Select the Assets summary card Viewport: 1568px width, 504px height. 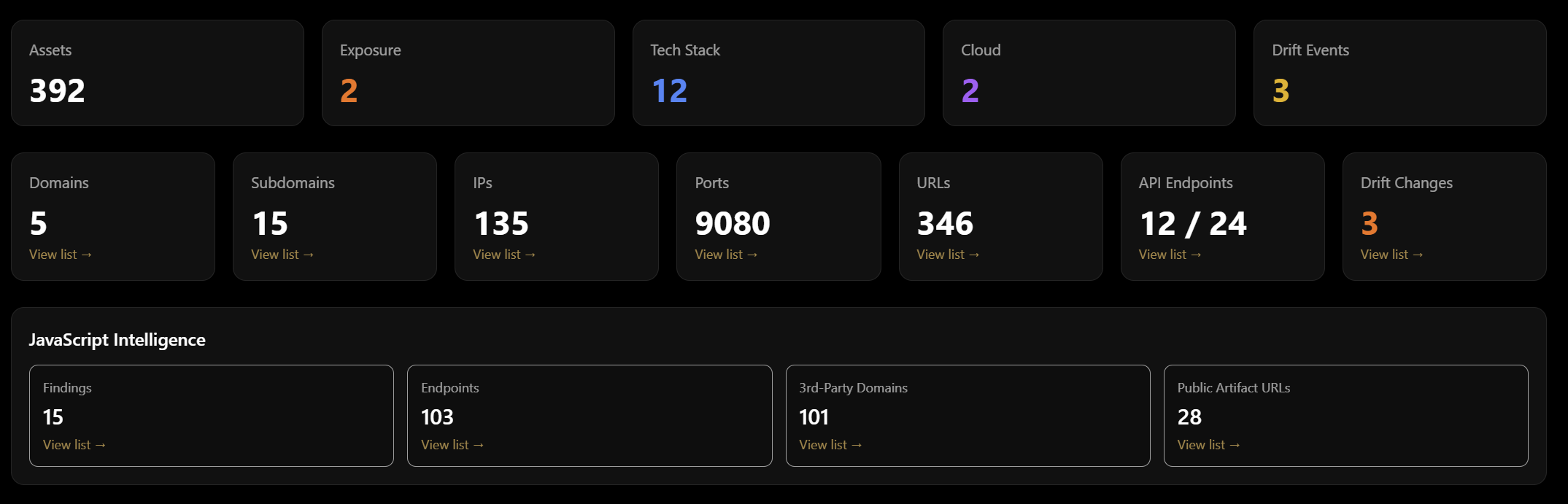click(x=158, y=72)
